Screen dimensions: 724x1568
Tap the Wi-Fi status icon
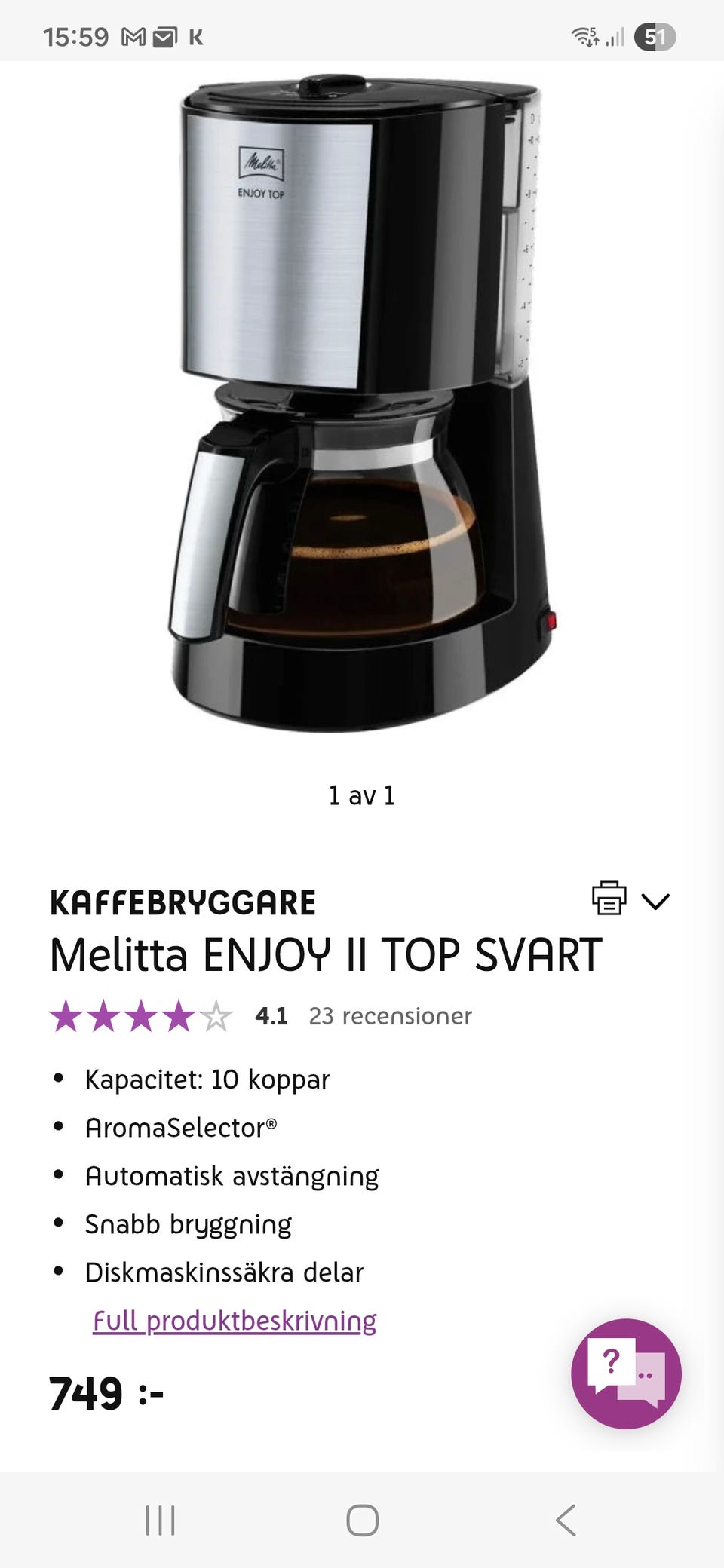(585, 36)
